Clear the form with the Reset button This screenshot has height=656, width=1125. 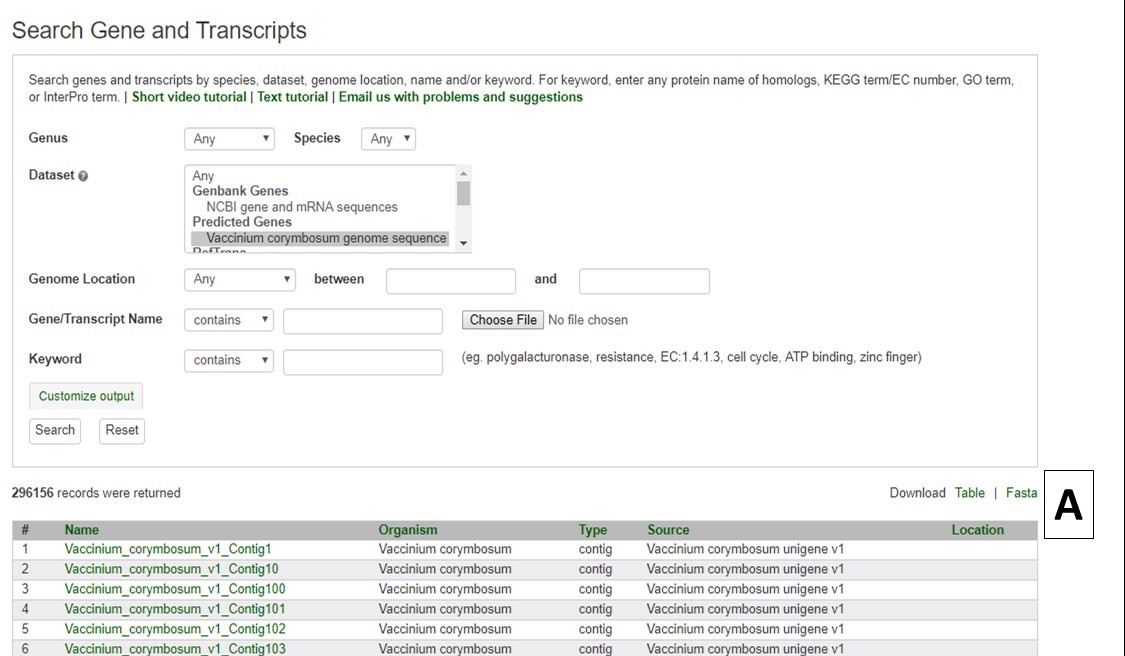(122, 431)
